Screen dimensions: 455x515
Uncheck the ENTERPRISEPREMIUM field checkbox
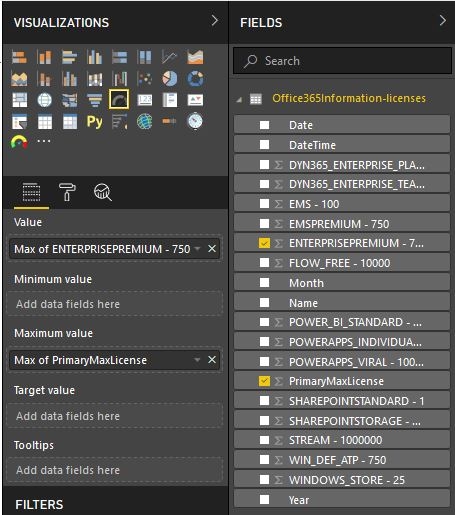coord(264,243)
